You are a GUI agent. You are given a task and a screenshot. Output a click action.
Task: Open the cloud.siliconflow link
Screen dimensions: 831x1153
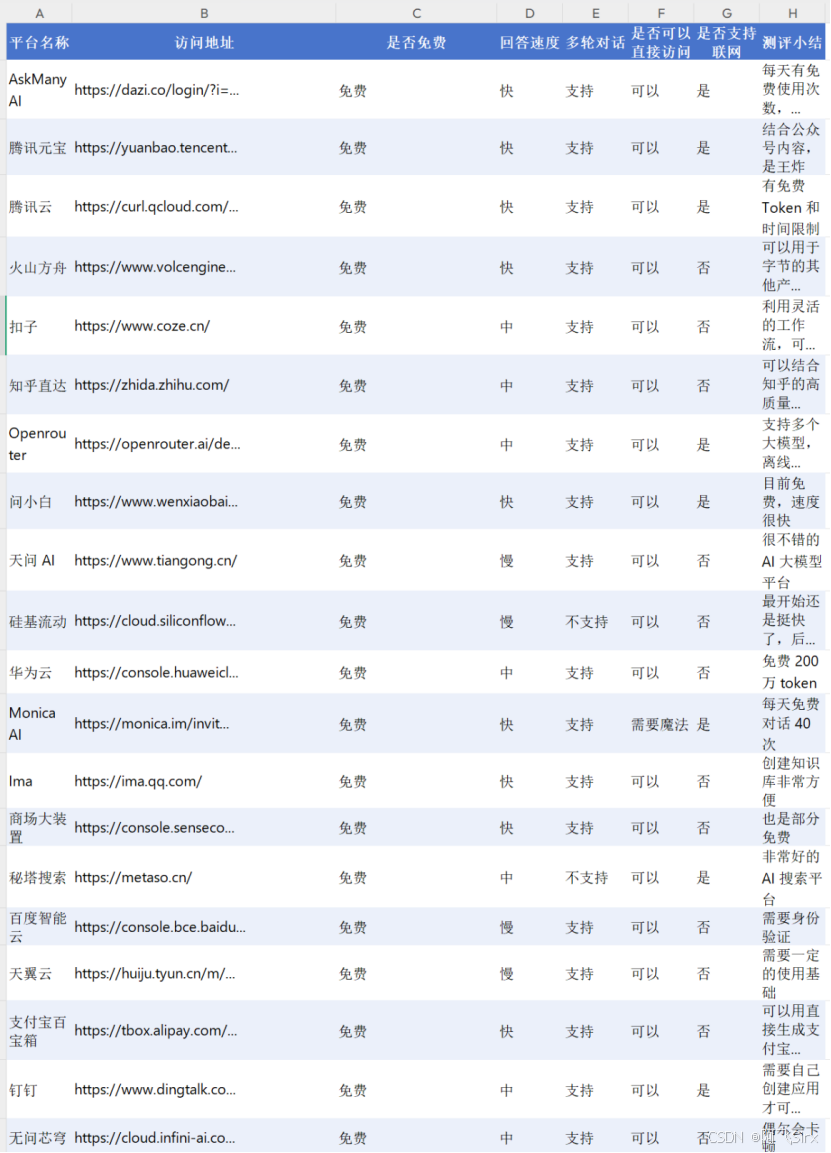(x=155, y=621)
